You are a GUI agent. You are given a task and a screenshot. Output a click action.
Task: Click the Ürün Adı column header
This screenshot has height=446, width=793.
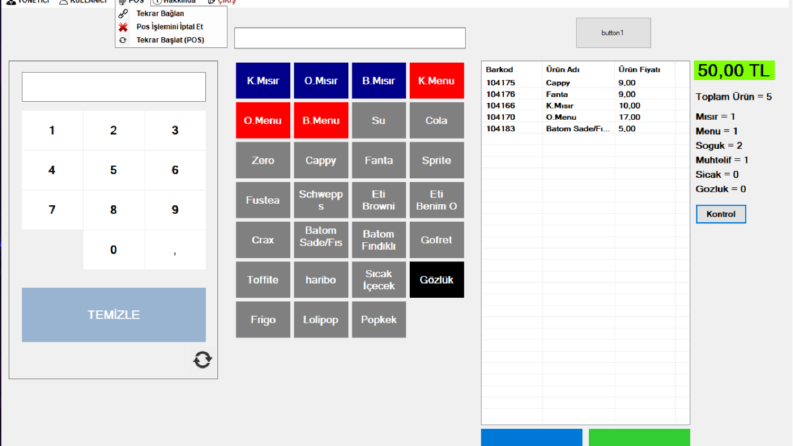pos(579,69)
